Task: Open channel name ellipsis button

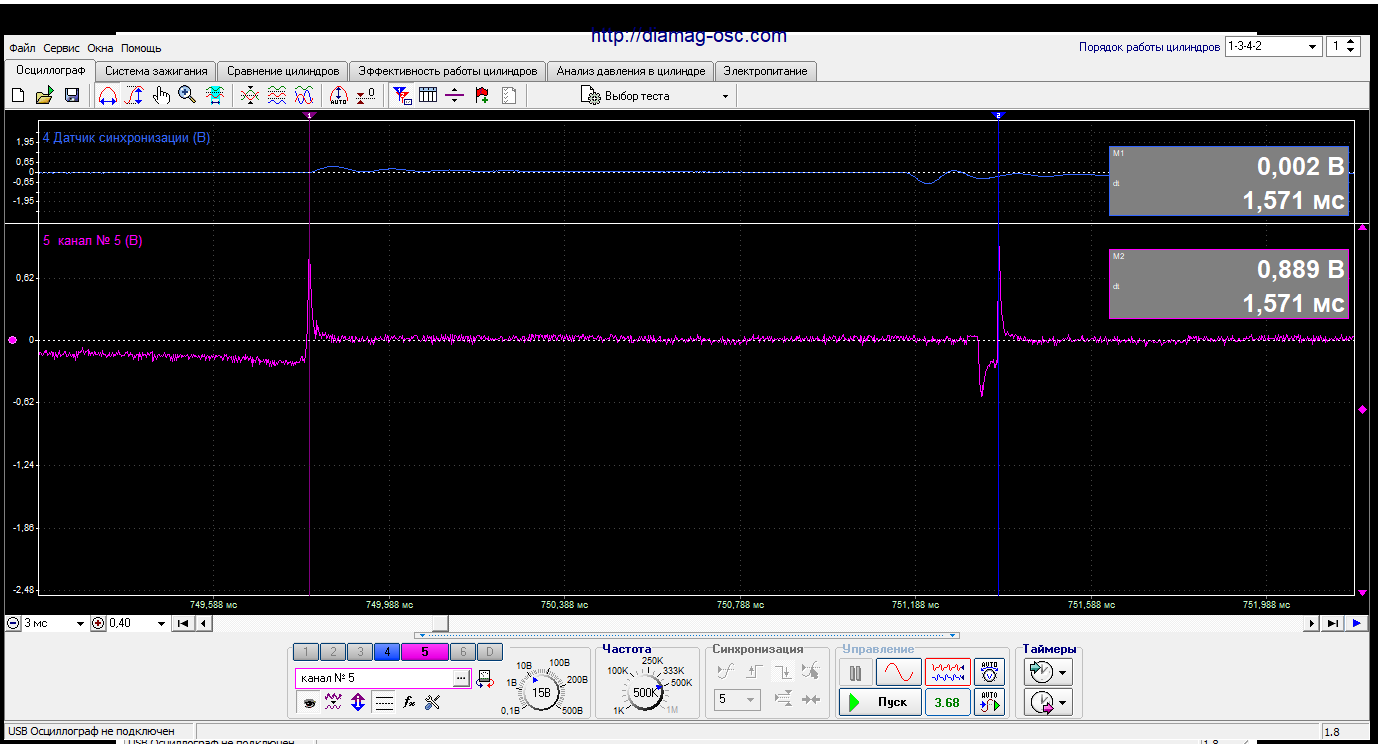Action: [461, 678]
